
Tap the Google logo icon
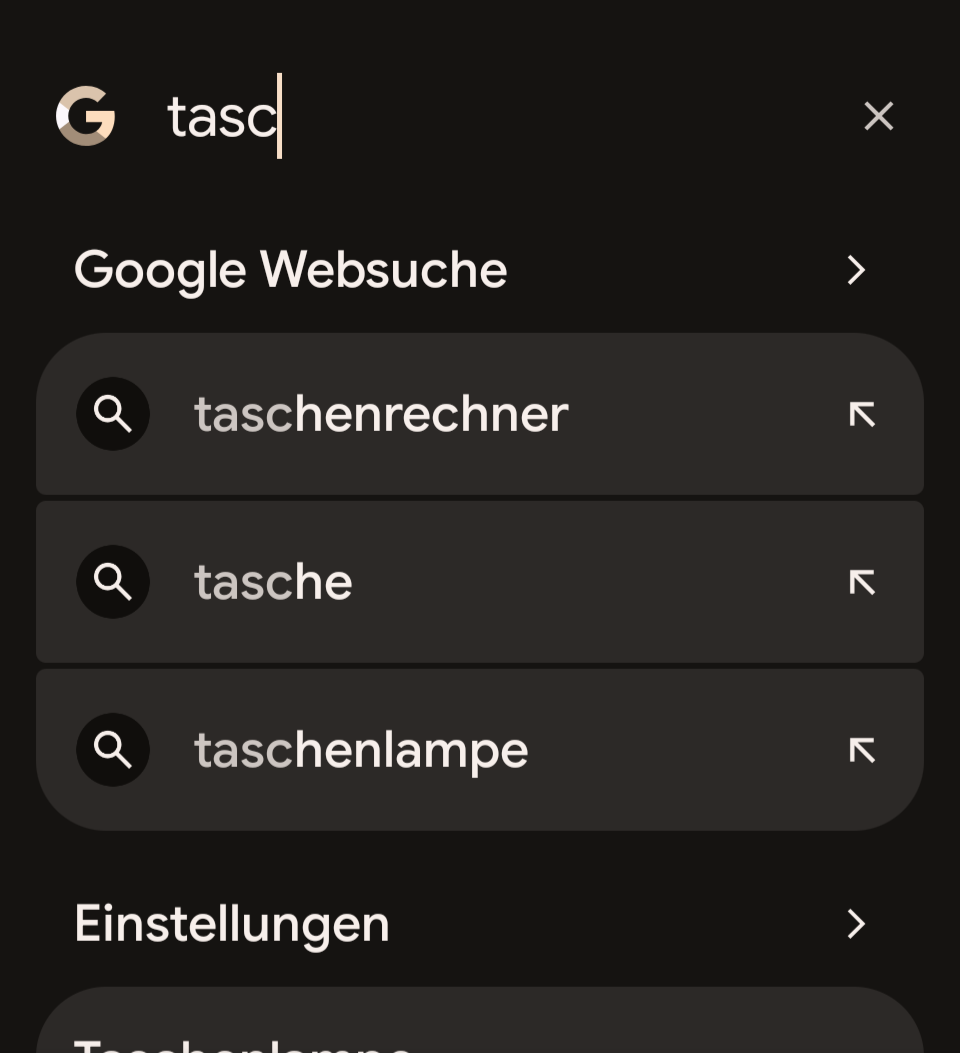coord(86,116)
